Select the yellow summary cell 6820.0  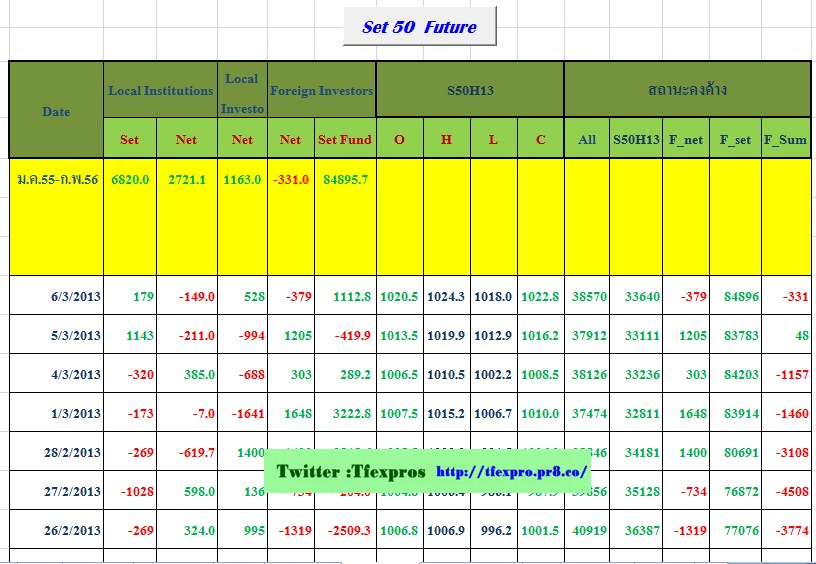130,179
